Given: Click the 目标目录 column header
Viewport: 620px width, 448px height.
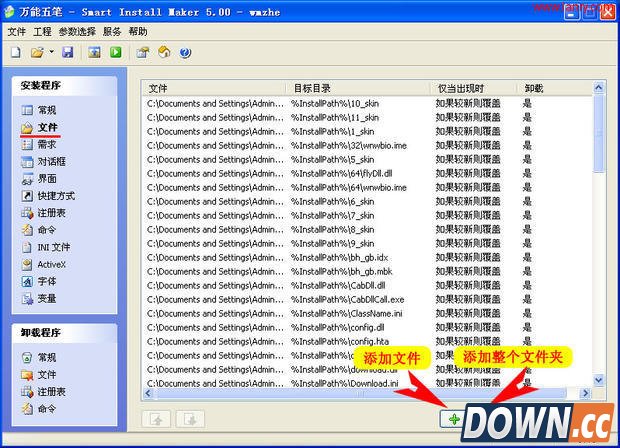Looking at the screenshot, I should tap(358, 88).
